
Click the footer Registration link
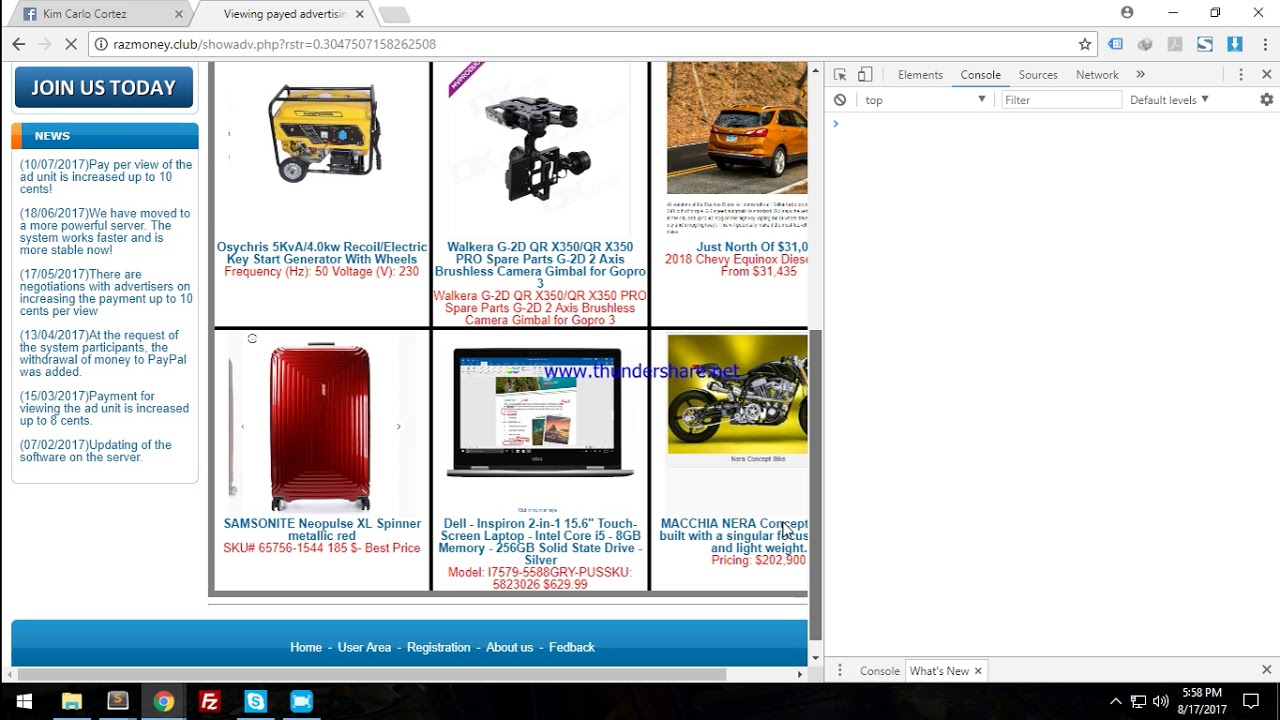(438, 647)
